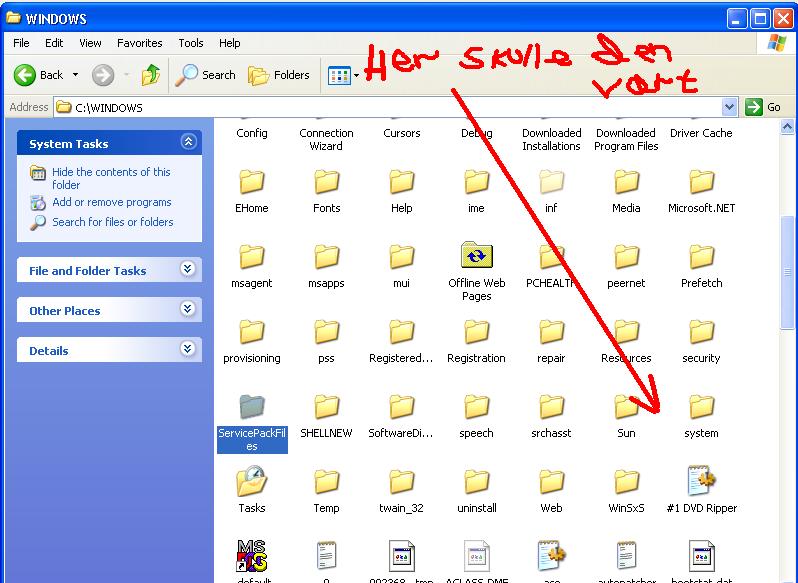Click the vertical scrollbar up arrow
This screenshot has width=798, height=583.
pyautogui.click(x=787, y=126)
